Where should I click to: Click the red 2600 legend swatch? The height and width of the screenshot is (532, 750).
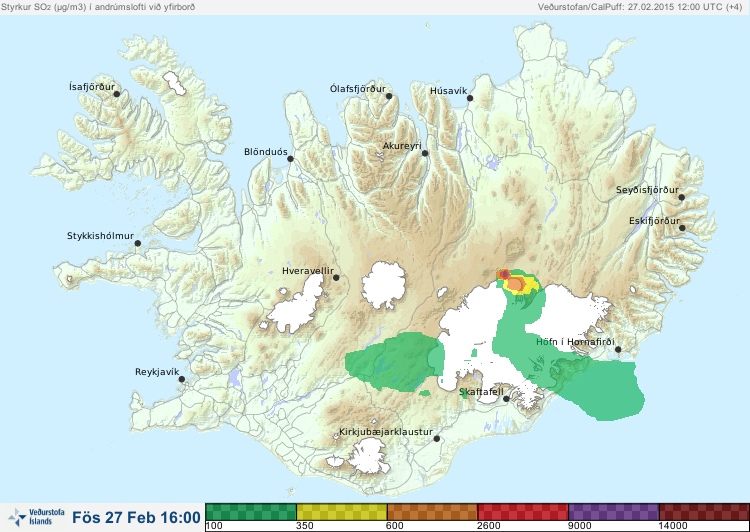click(523, 512)
